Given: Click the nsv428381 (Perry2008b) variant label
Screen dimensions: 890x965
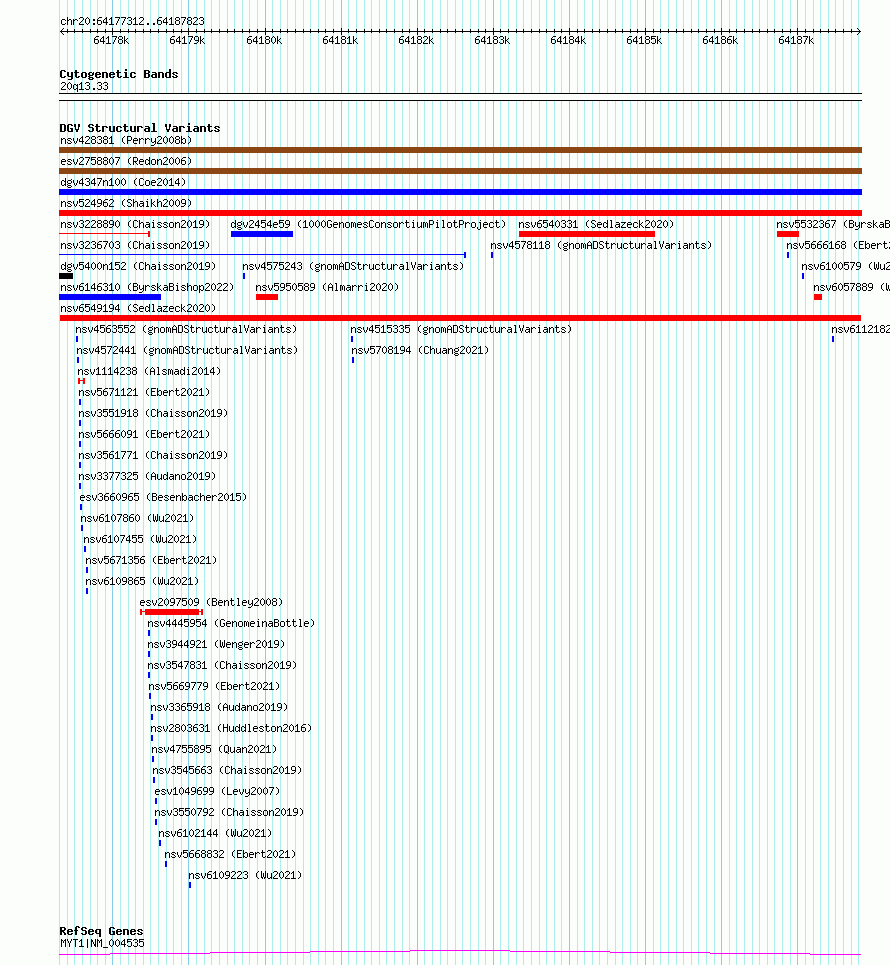Looking at the screenshot, I should 126,140.
